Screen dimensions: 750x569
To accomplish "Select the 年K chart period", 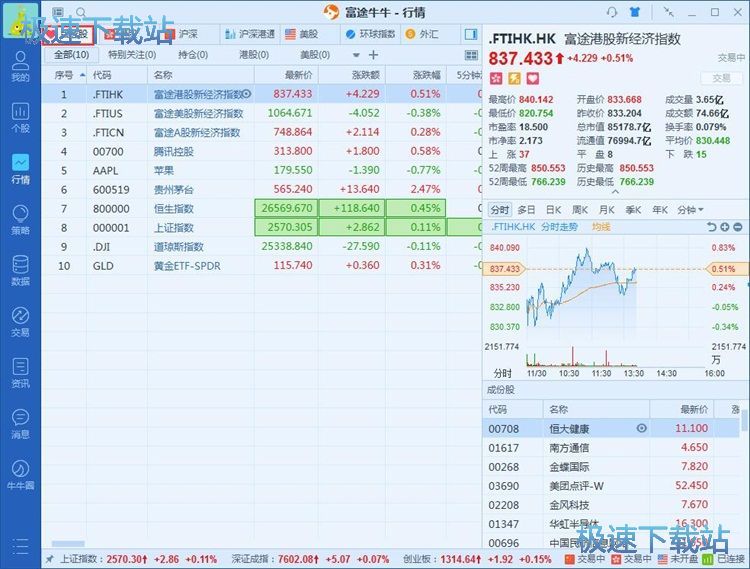I will (660, 209).
